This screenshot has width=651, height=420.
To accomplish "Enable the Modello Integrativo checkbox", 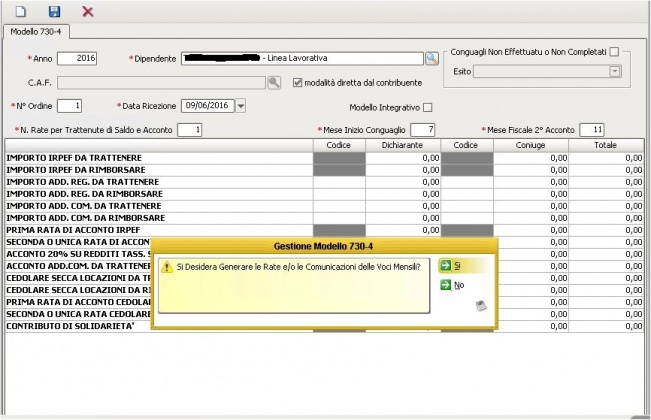I will click(x=428, y=108).
